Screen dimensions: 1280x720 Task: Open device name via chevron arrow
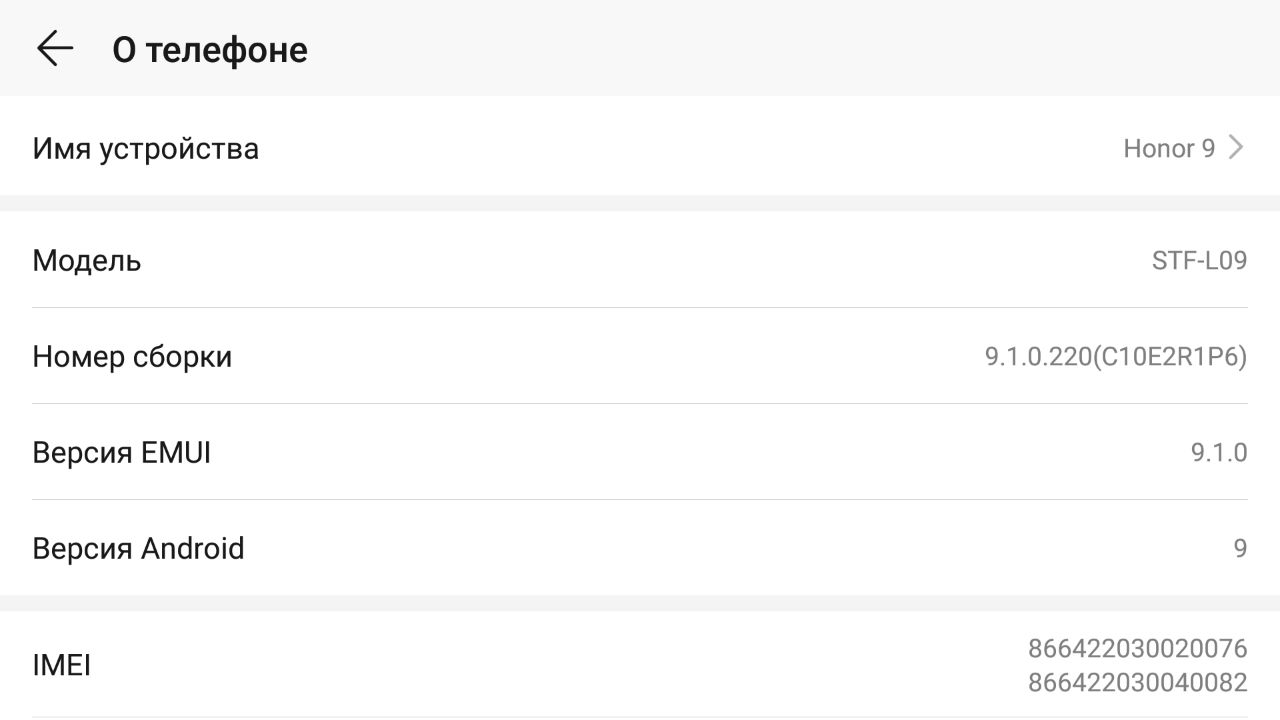pos(1236,148)
